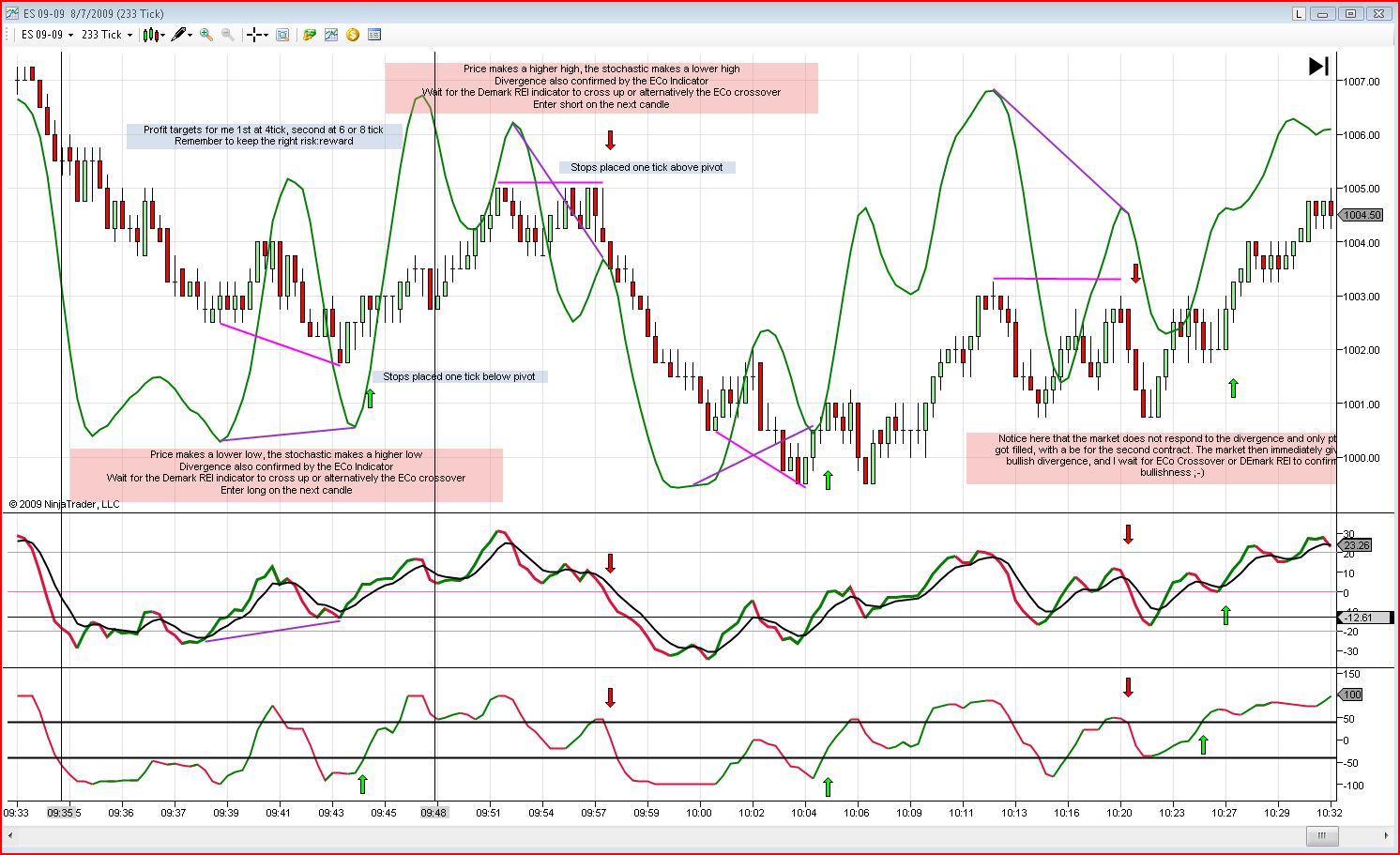Select the 'Profit targets for me' note
Image resolution: width=1400 pixels, height=855 pixels.
coord(264,136)
